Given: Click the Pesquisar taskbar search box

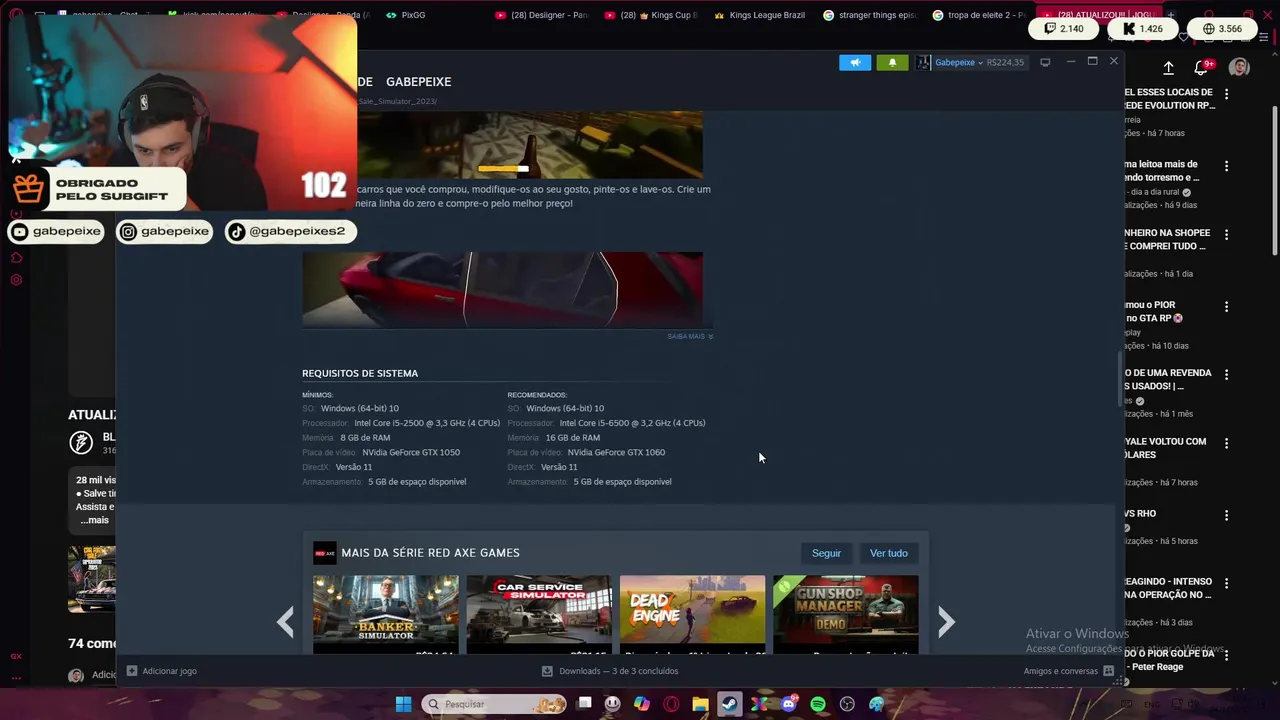Looking at the screenshot, I should 494,704.
